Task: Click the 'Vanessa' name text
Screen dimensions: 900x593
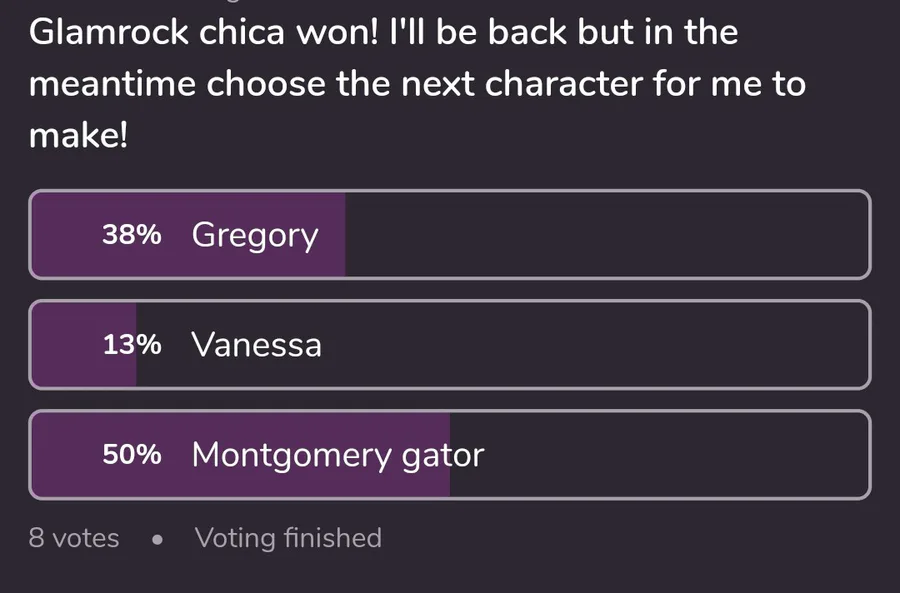Action: [x=257, y=345]
